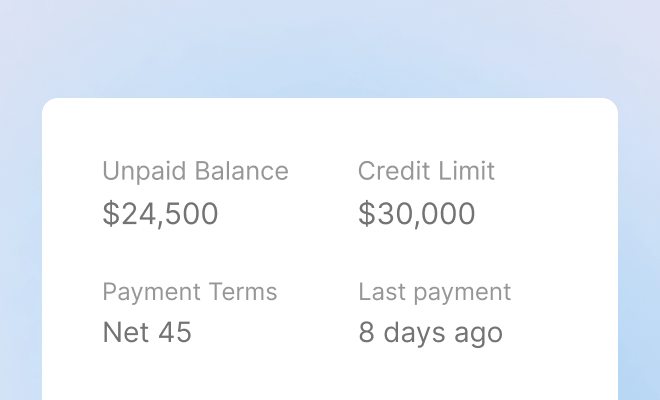660x400 pixels.
Task: Click the digit 8 in "8 days ago"
Action: coord(366,333)
